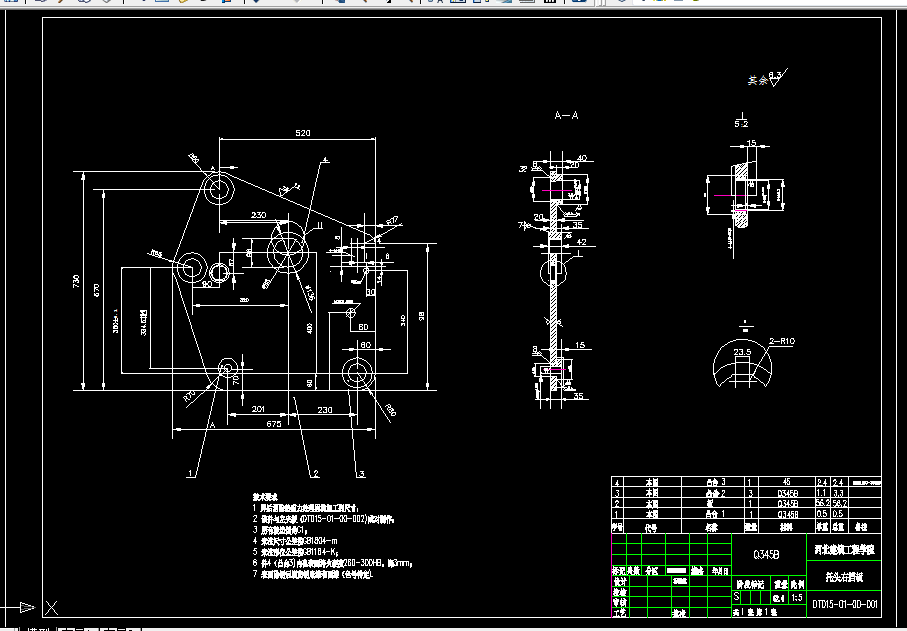
Task: Select the A—A section view title
Action: pos(566,115)
